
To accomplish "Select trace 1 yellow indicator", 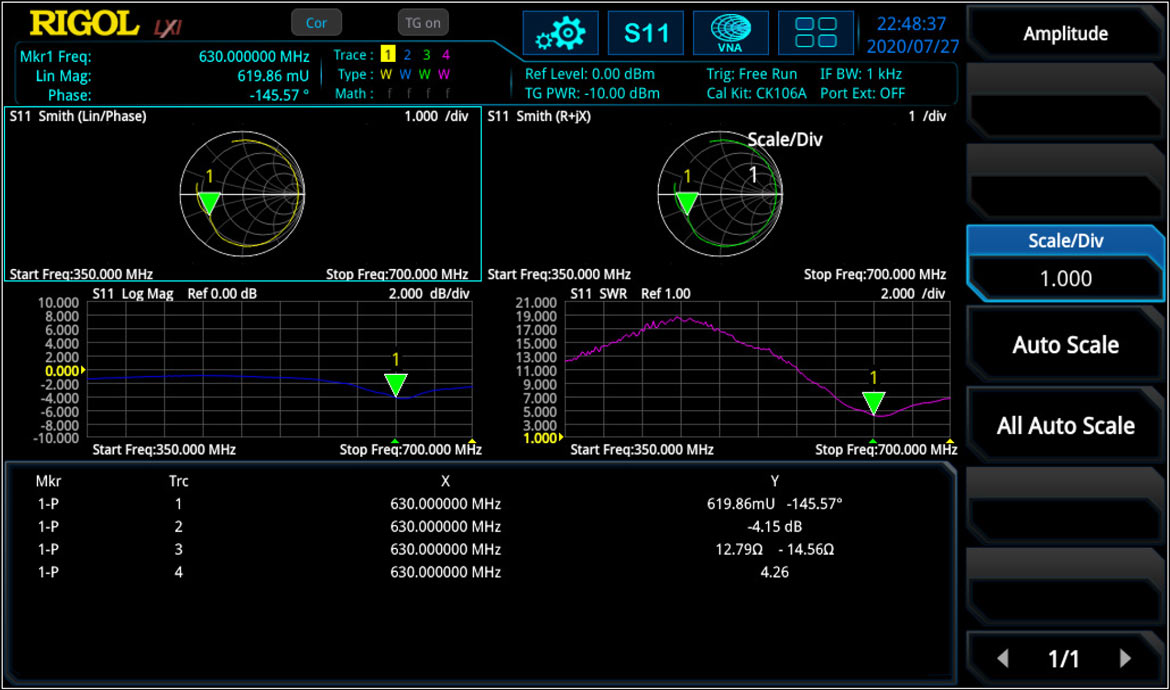I will (x=387, y=54).
